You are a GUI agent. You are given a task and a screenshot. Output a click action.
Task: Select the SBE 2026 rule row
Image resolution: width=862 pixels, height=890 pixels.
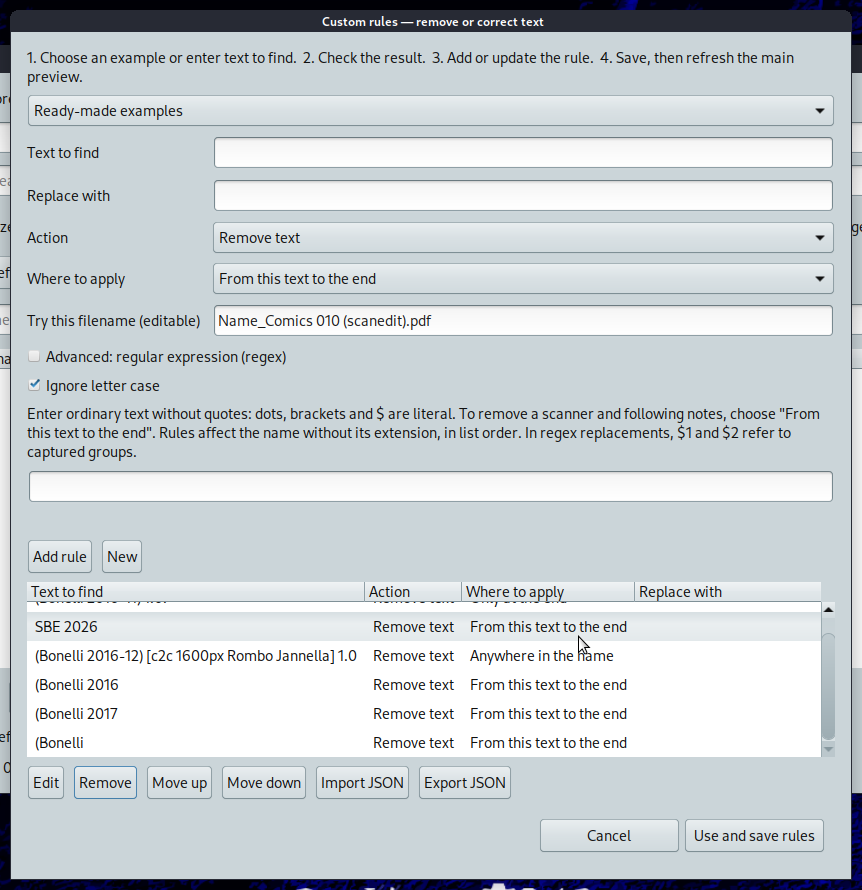(x=423, y=627)
